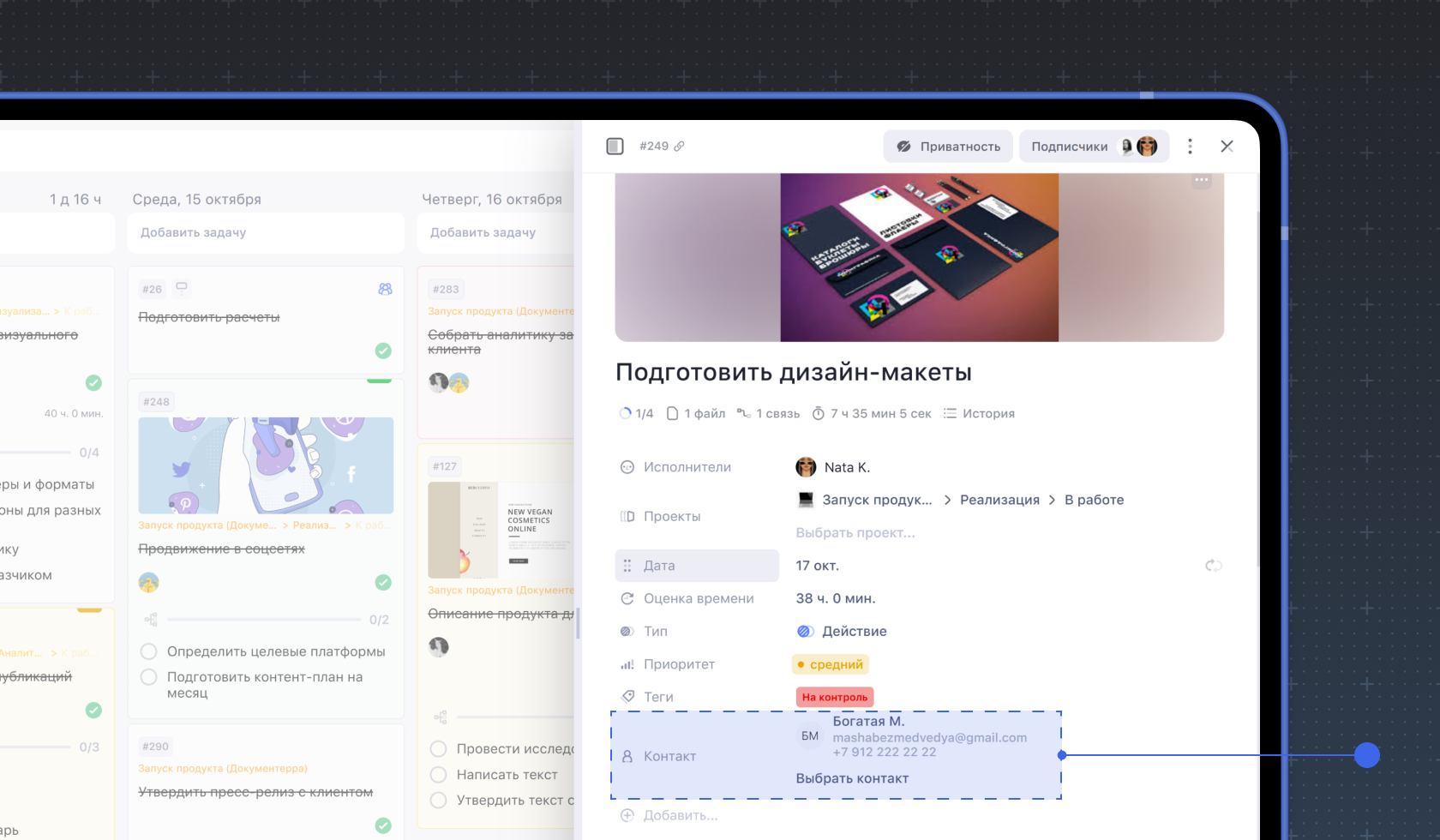Open the 'История' tab

(x=979, y=414)
